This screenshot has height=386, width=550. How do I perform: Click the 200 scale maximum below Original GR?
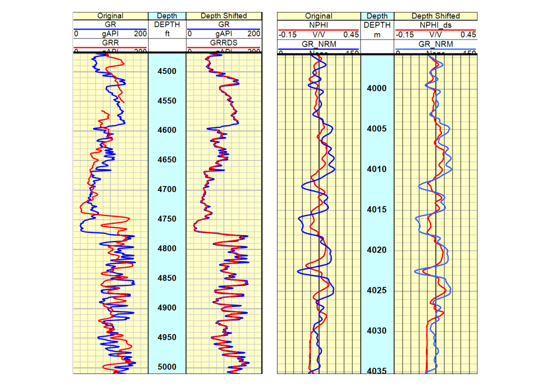[x=140, y=34]
